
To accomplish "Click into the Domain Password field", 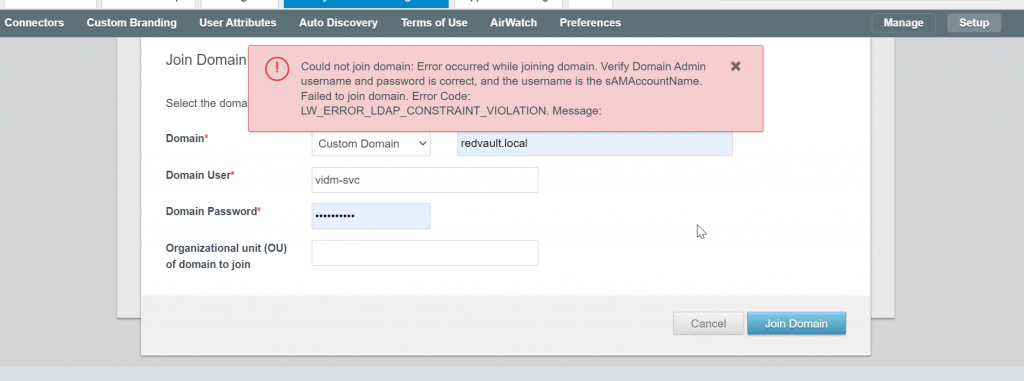I will tap(371, 216).
